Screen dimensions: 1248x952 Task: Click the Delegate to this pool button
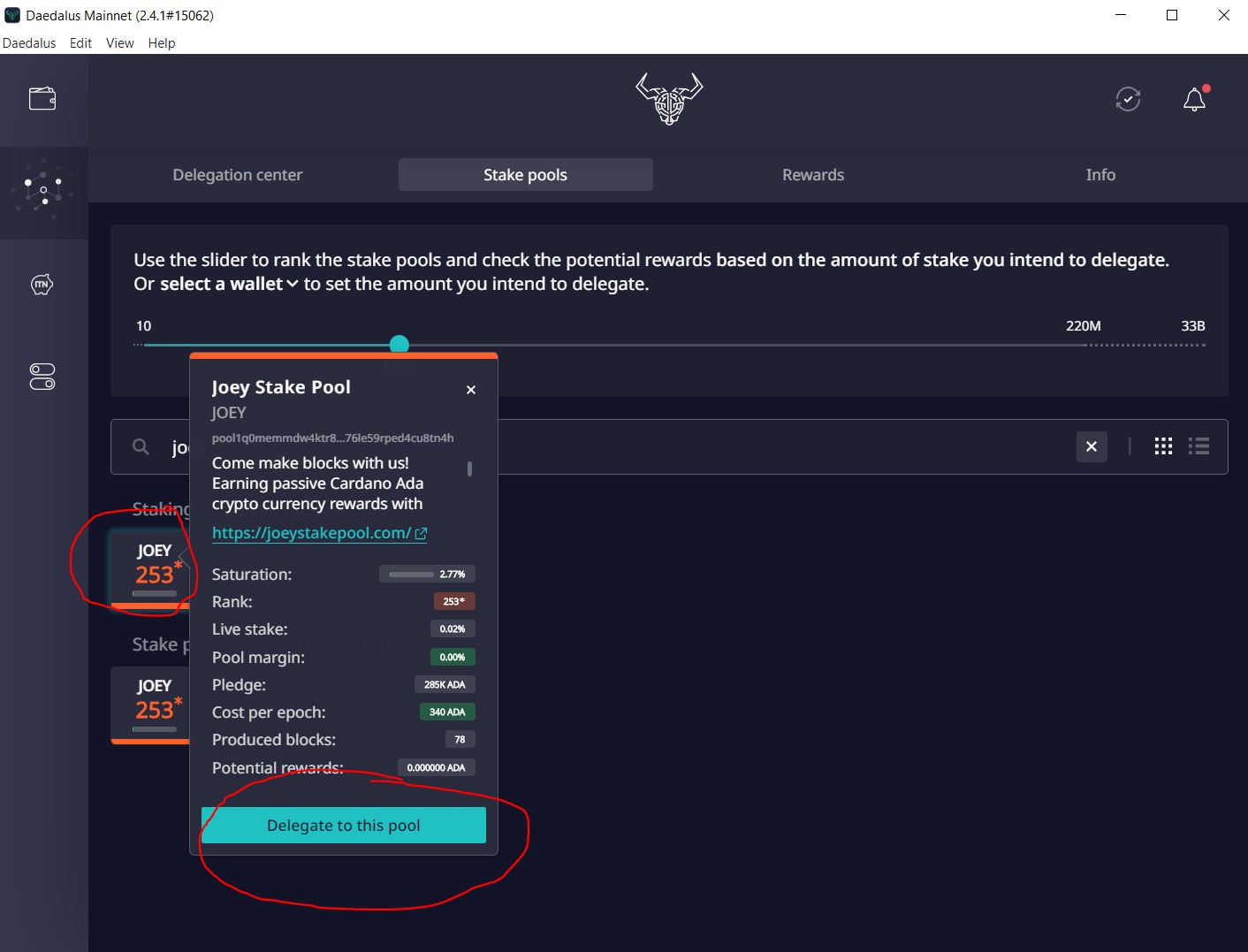click(344, 825)
